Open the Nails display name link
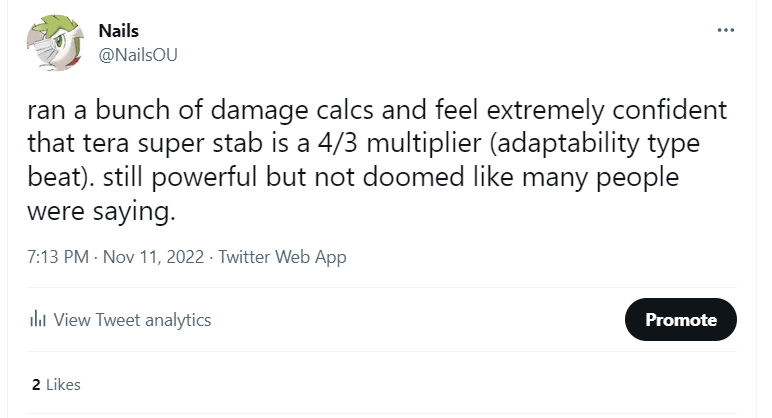 120,31
